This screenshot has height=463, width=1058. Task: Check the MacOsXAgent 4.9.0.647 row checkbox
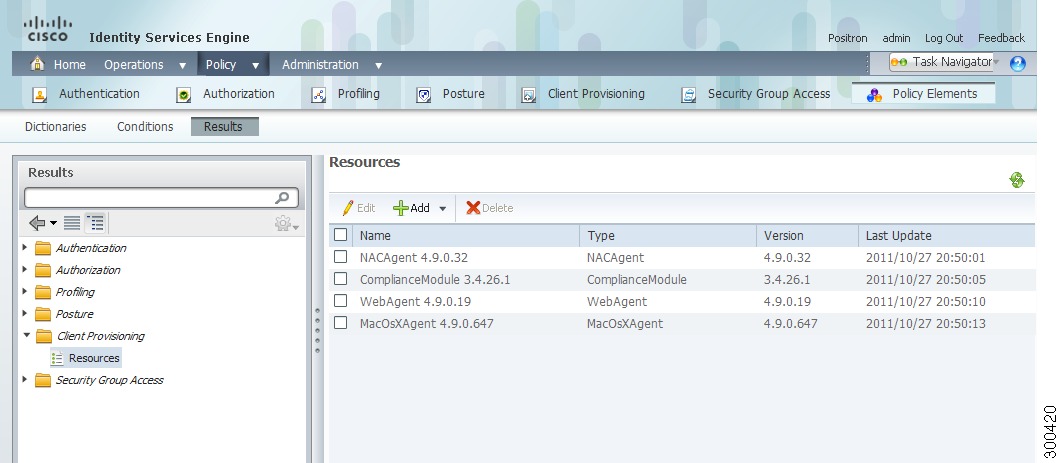click(341, 323)
